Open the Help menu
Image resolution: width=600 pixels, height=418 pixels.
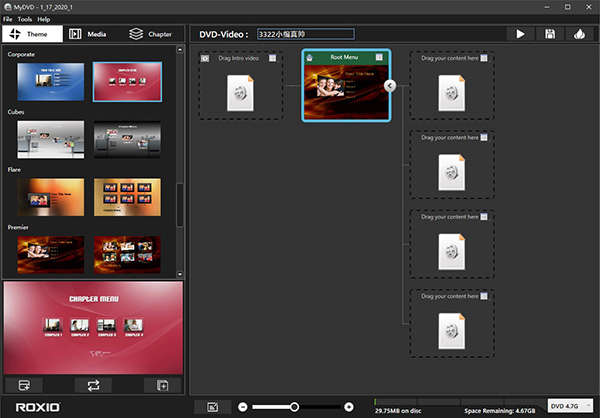click(44, 19)
